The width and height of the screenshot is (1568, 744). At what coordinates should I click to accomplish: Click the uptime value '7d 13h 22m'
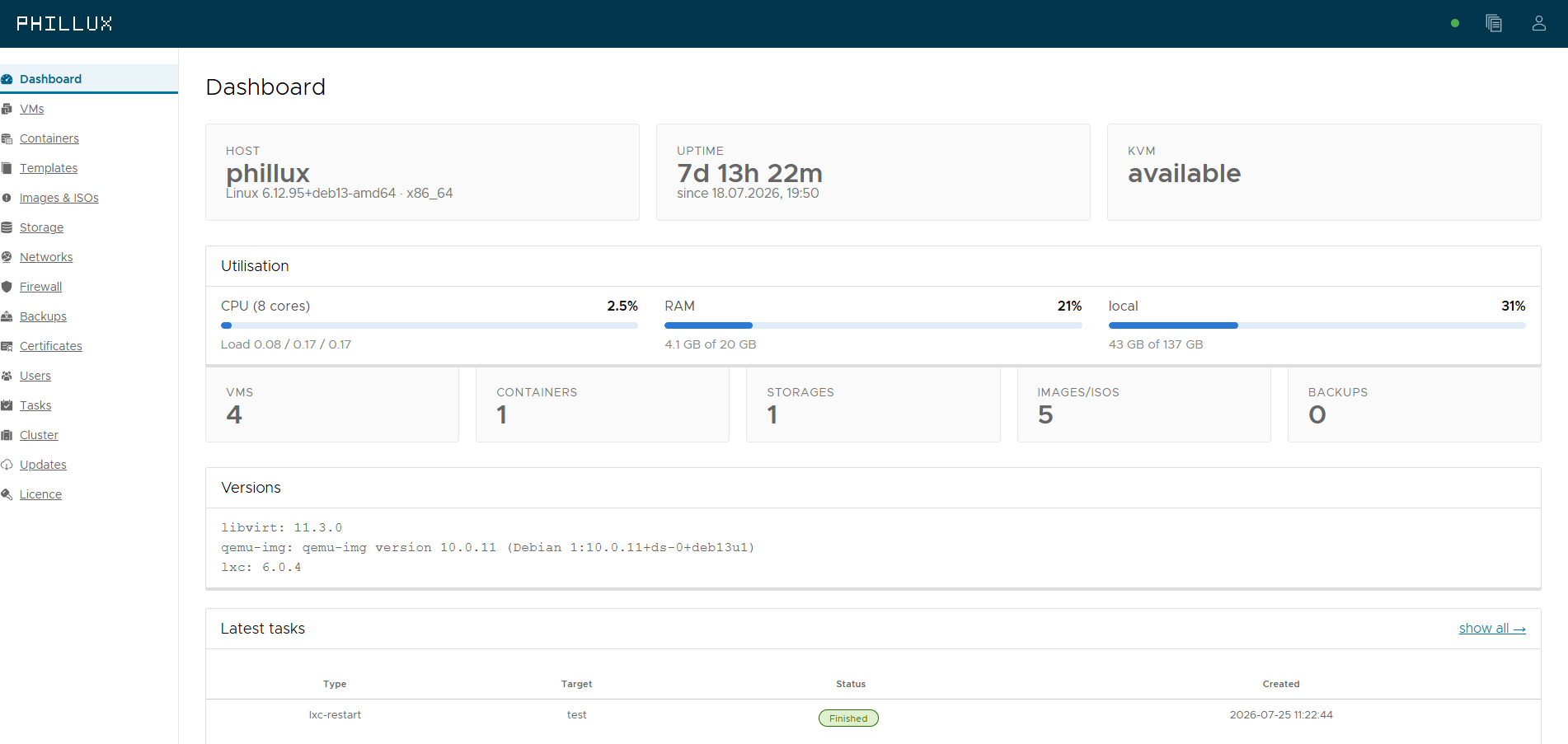(x=749, y=173)
